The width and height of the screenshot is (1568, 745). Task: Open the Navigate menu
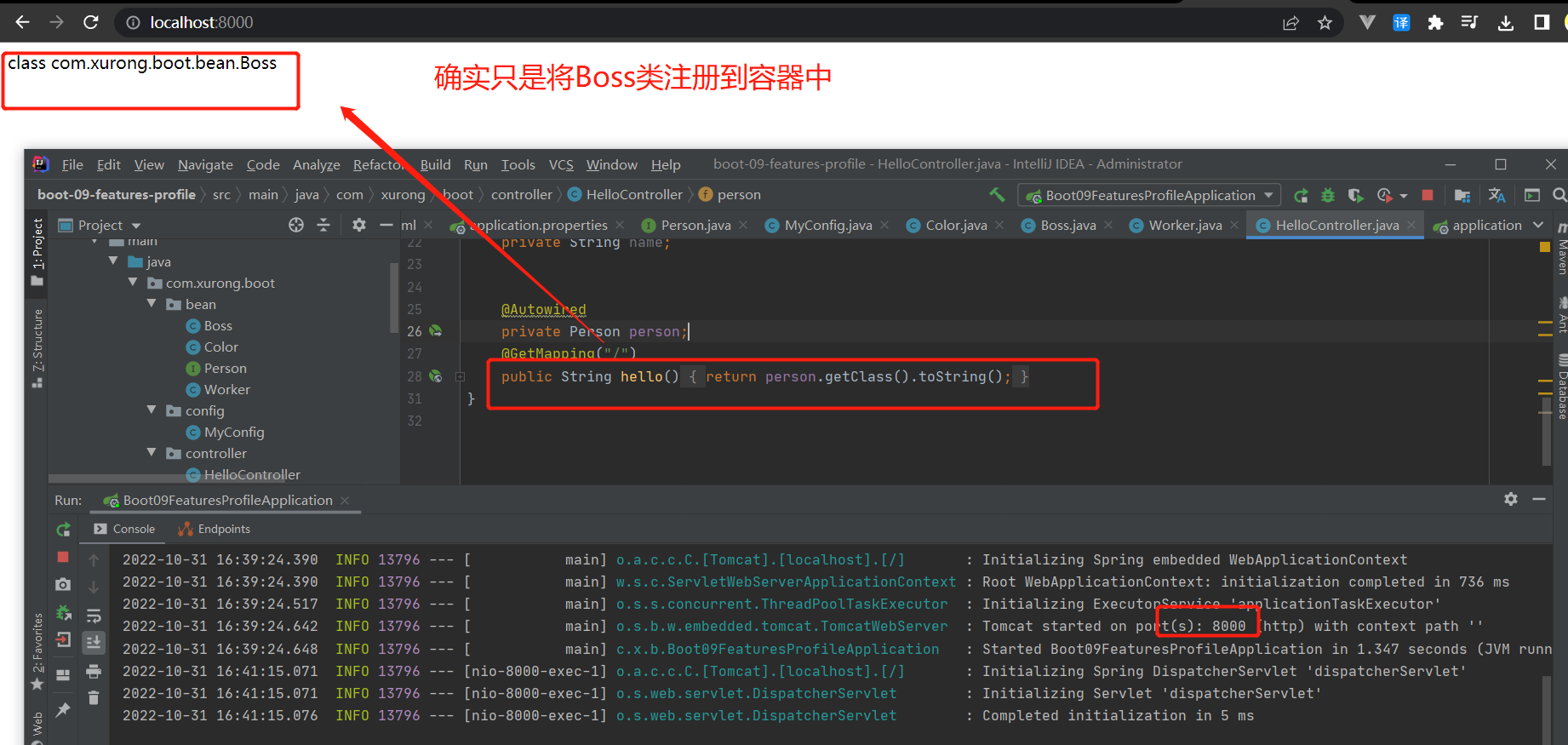pos(205,164)
